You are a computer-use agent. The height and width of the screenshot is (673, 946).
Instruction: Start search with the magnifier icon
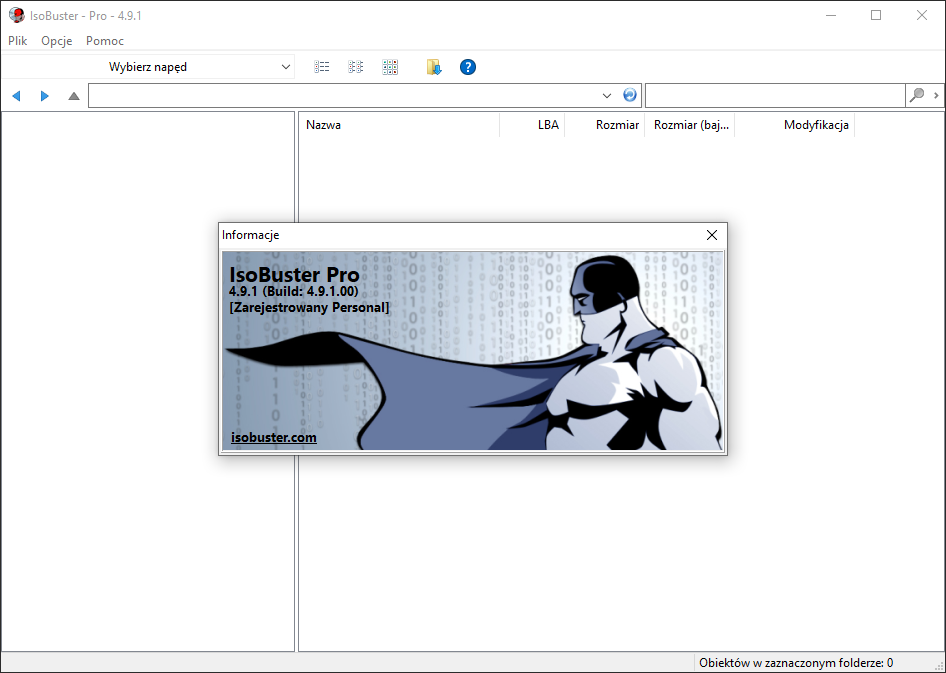click(917, 95)
